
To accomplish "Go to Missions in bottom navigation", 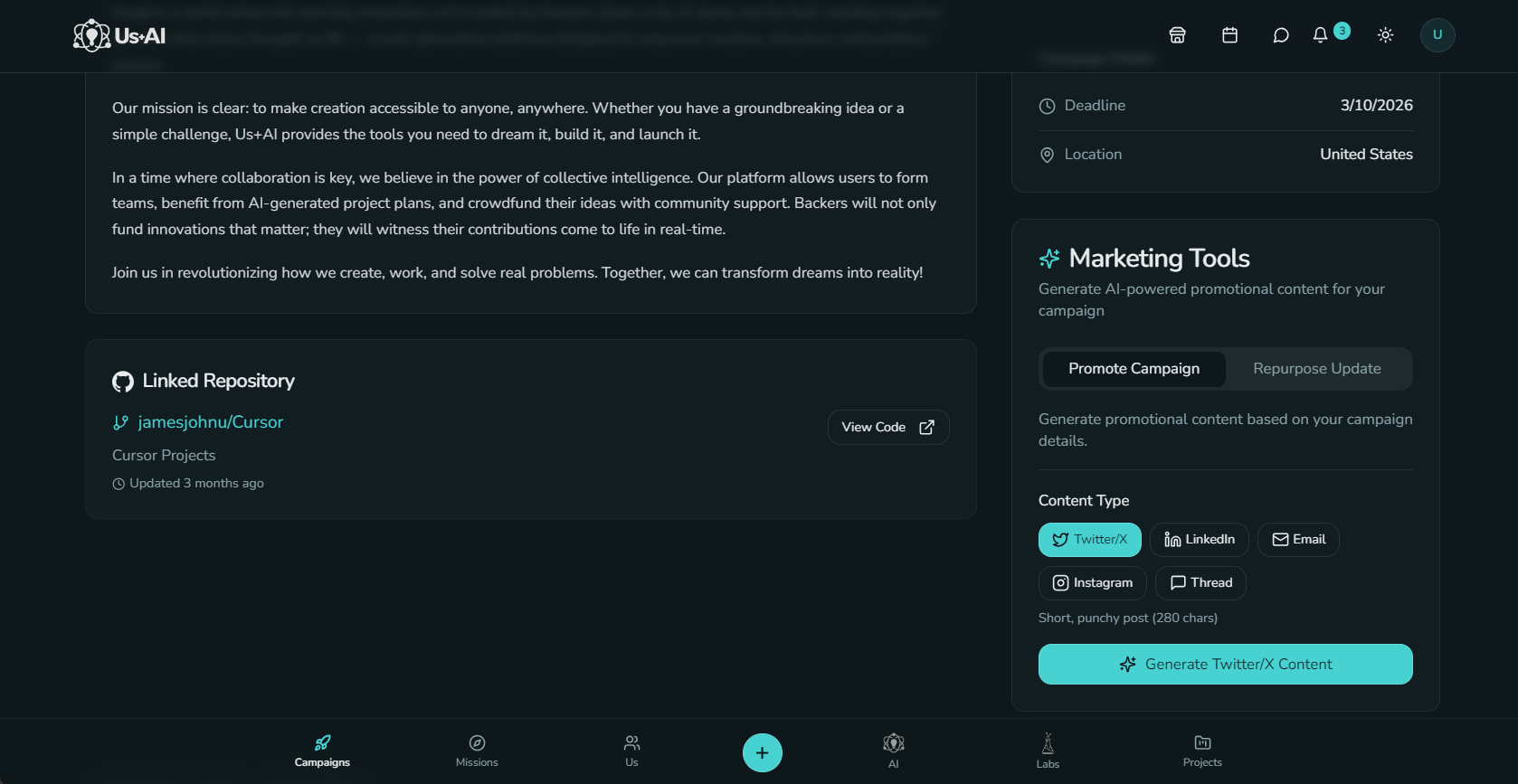I will (x=477, y=751).
